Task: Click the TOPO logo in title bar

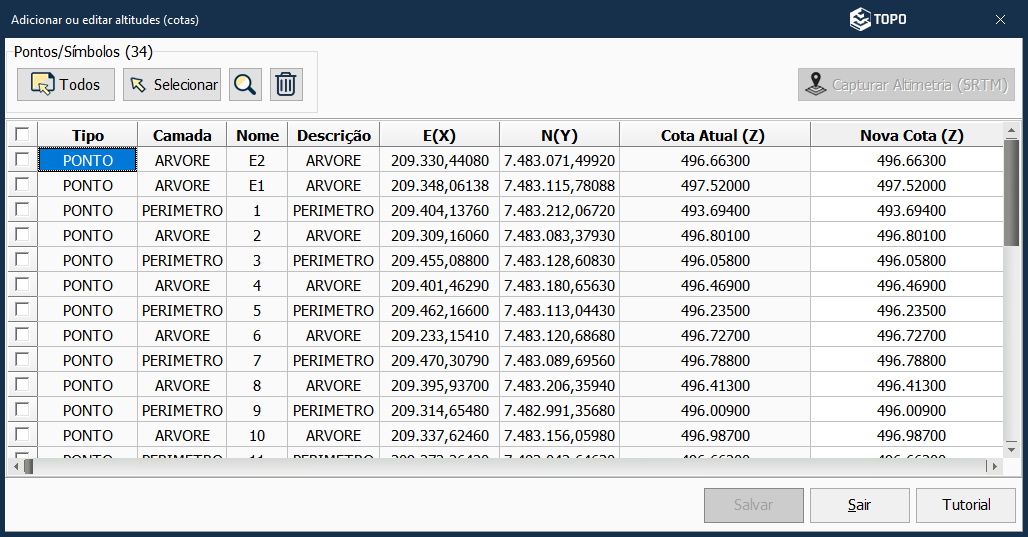Action: click(x=878, y=19)
